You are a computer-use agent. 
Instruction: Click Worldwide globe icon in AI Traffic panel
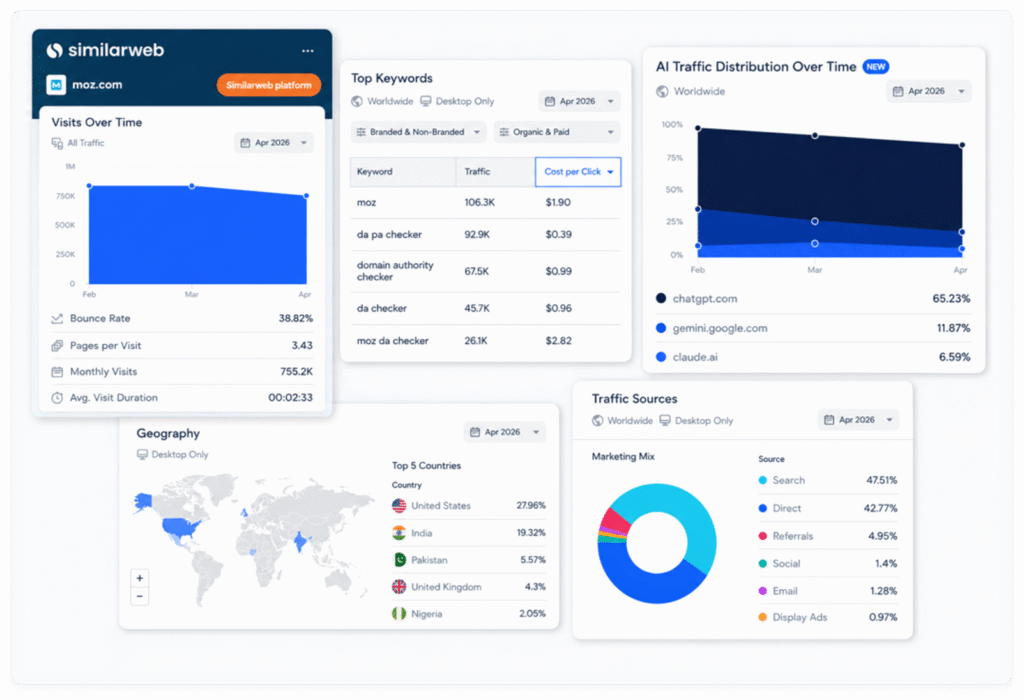point(662,91)
